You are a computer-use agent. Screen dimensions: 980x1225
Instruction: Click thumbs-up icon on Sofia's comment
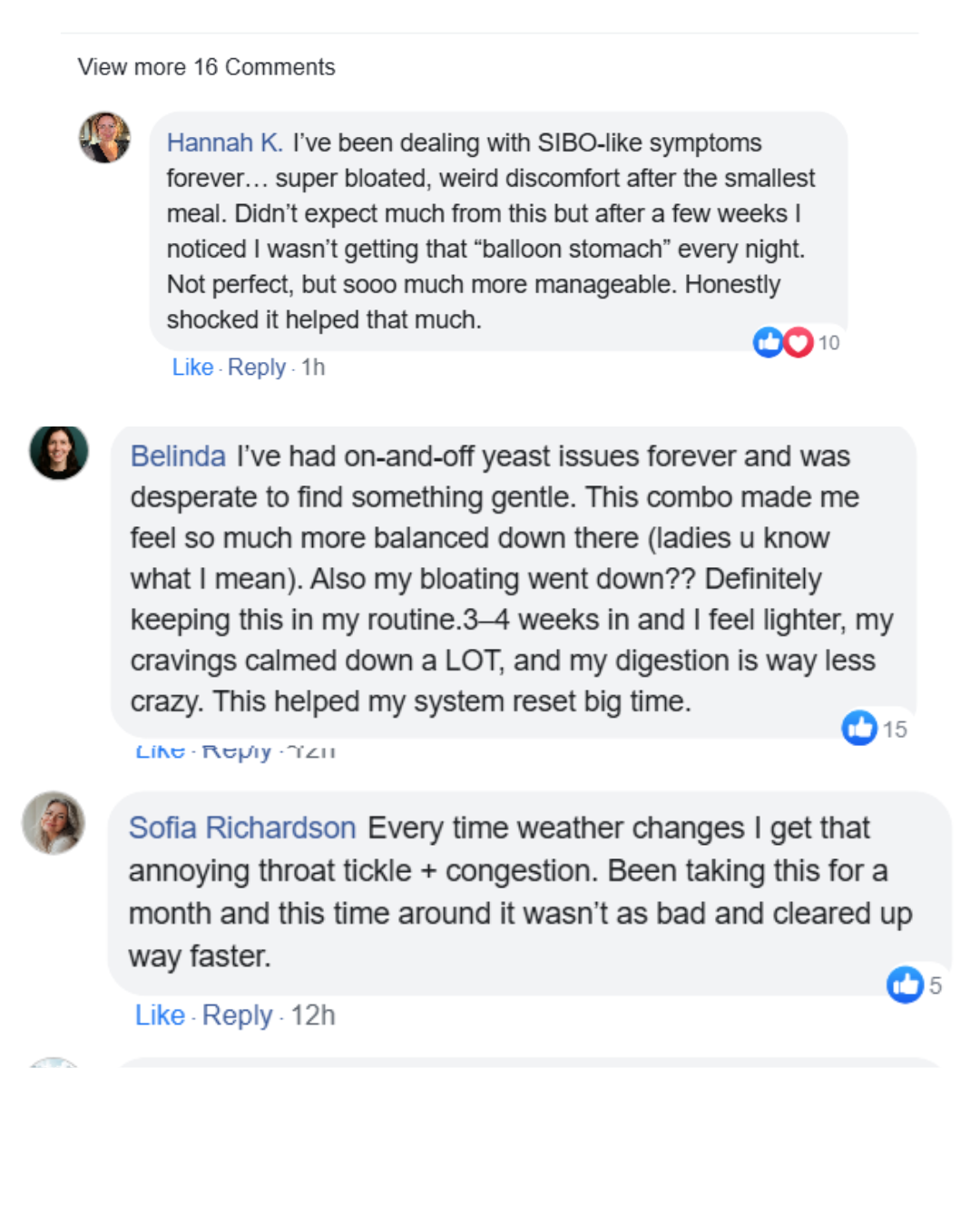(905, 985)
